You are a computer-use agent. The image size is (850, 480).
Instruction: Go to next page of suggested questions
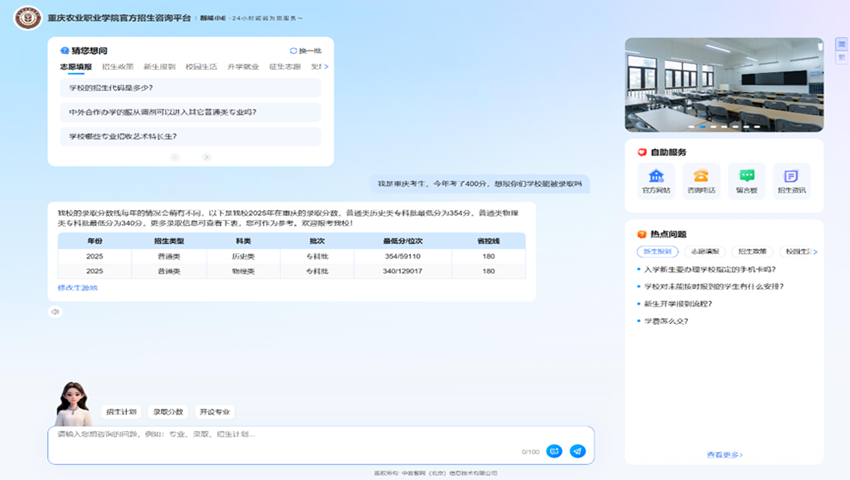(x=207, y=157)
